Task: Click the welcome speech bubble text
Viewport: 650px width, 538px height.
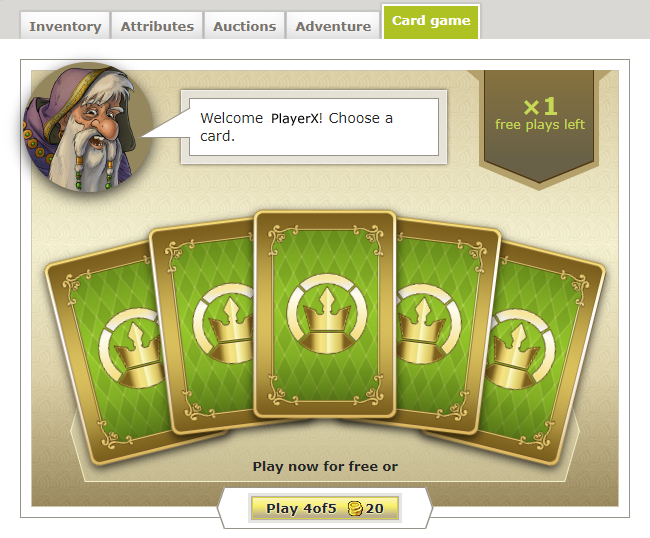Action: pyautogui.click(x=296, y=127)
